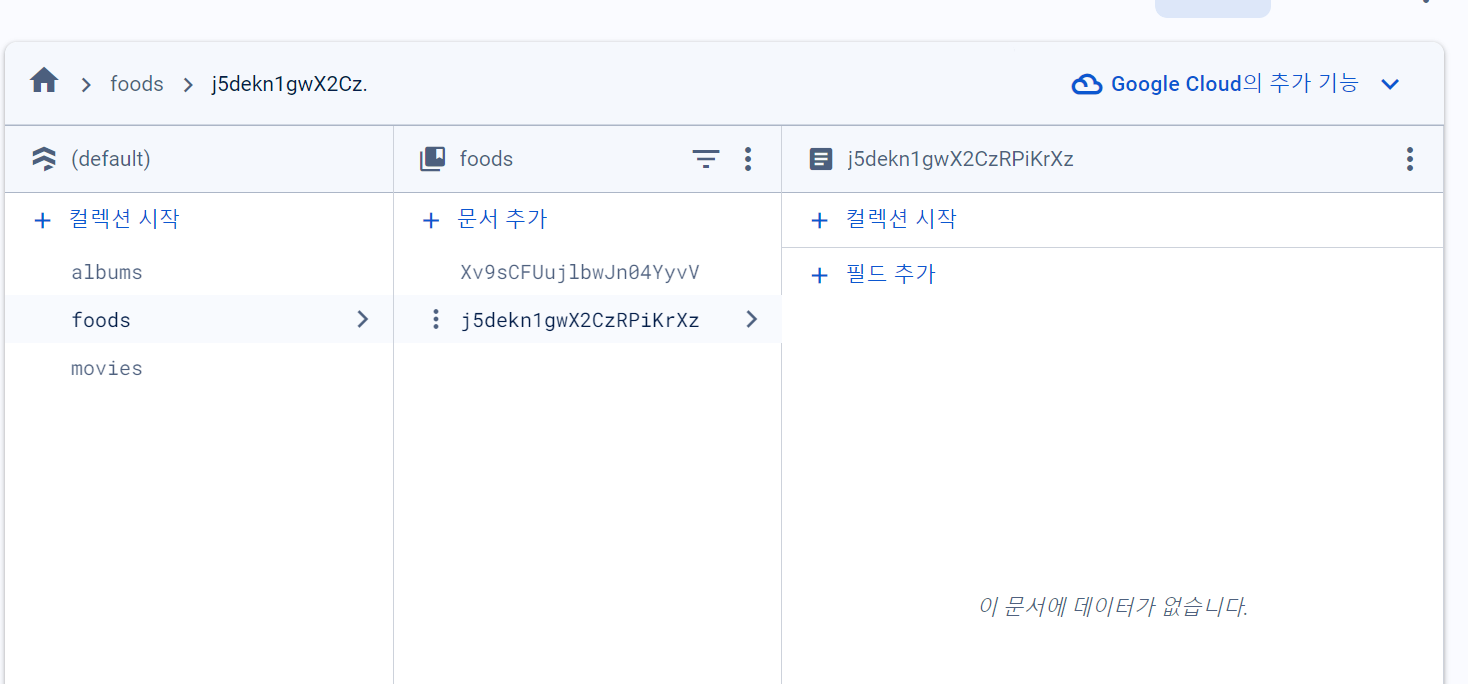Click the plus icon beside 문서 추가
The height and width of the screenshot is (684, 1468).
(x=431, y=220)
